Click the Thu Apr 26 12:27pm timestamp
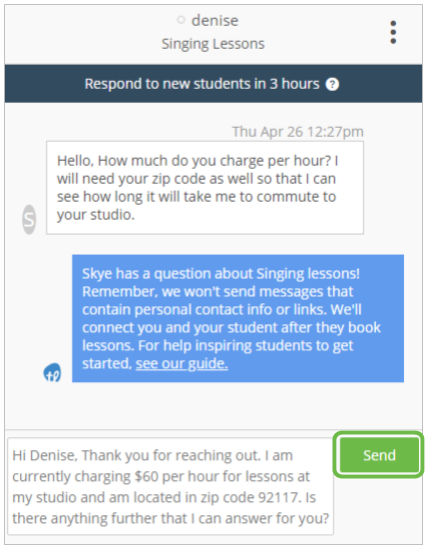This screenshot has width=427, height=549. [x=298, y=132]
